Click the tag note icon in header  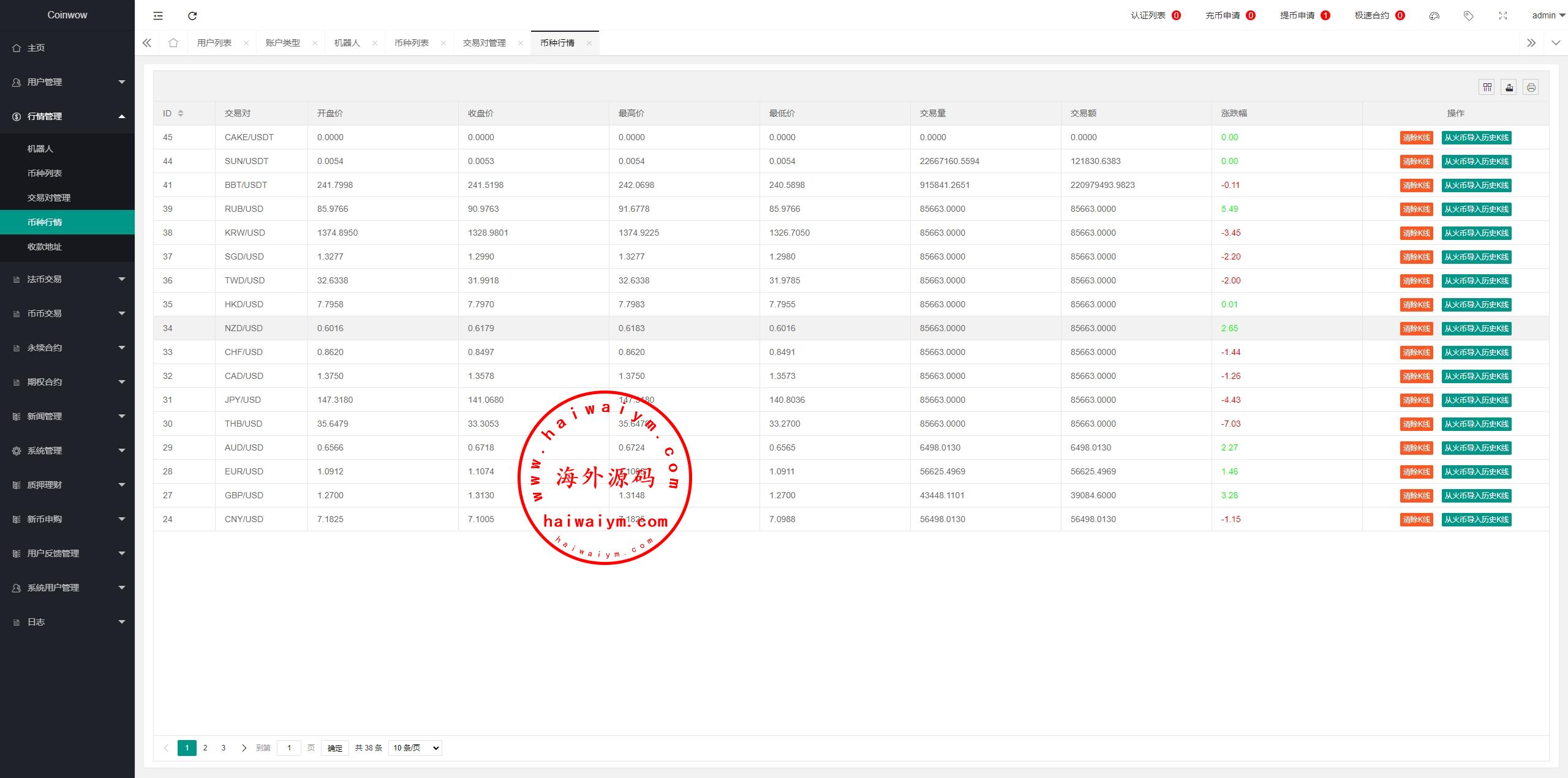click(1468, 16)
